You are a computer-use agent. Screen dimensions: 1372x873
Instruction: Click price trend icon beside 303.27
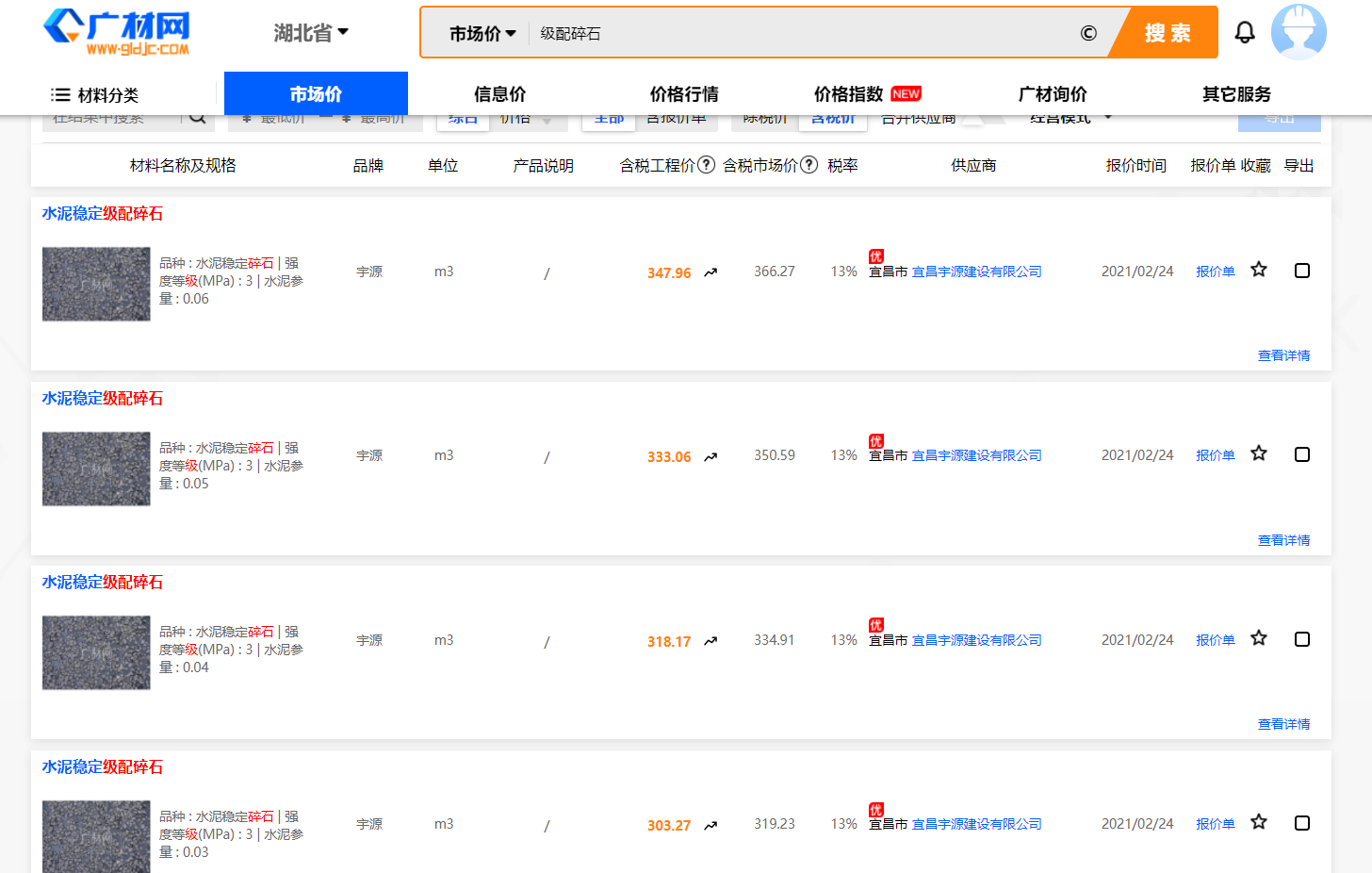click(710, 826)
